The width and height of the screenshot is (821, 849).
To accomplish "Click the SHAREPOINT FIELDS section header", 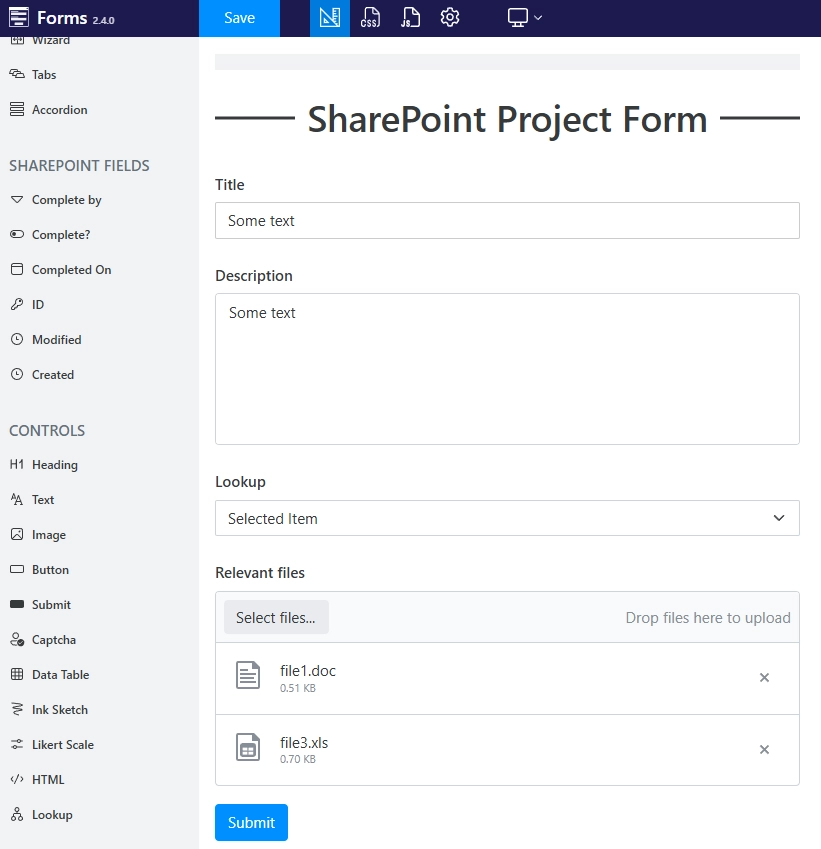I will (79, 166).
